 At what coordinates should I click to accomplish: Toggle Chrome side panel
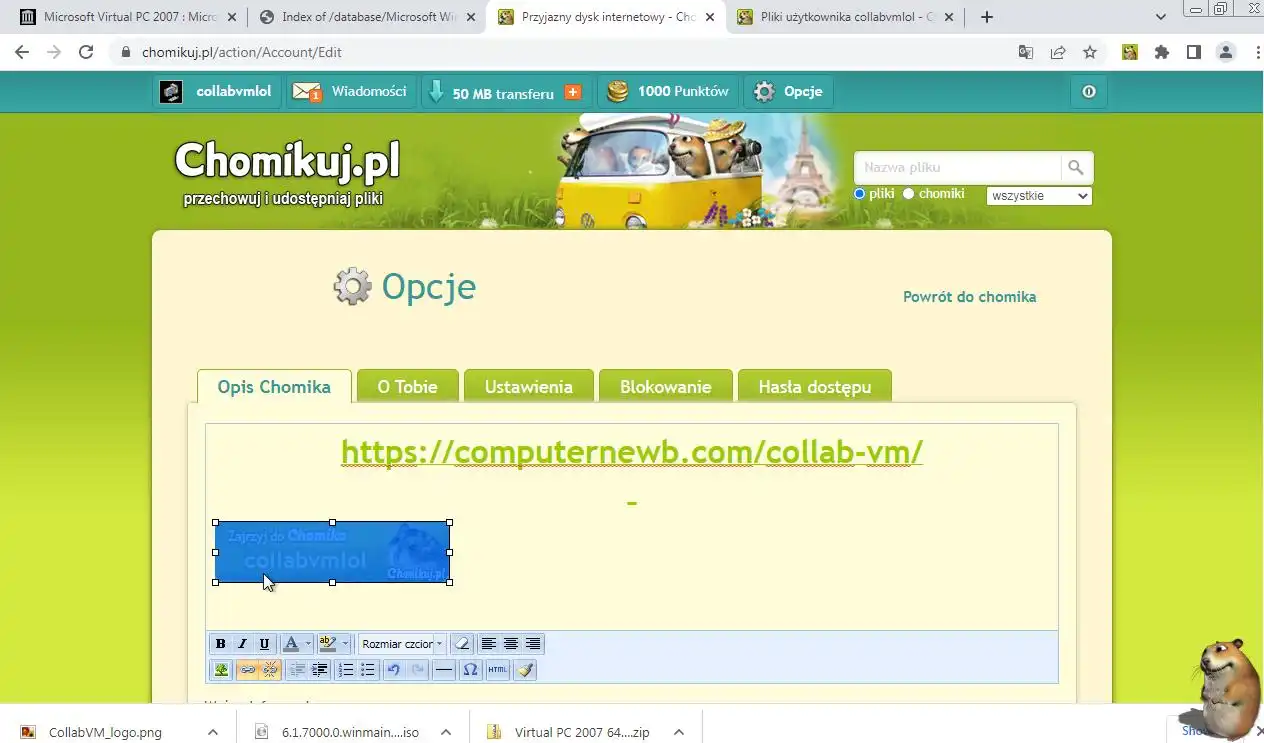1194,52
